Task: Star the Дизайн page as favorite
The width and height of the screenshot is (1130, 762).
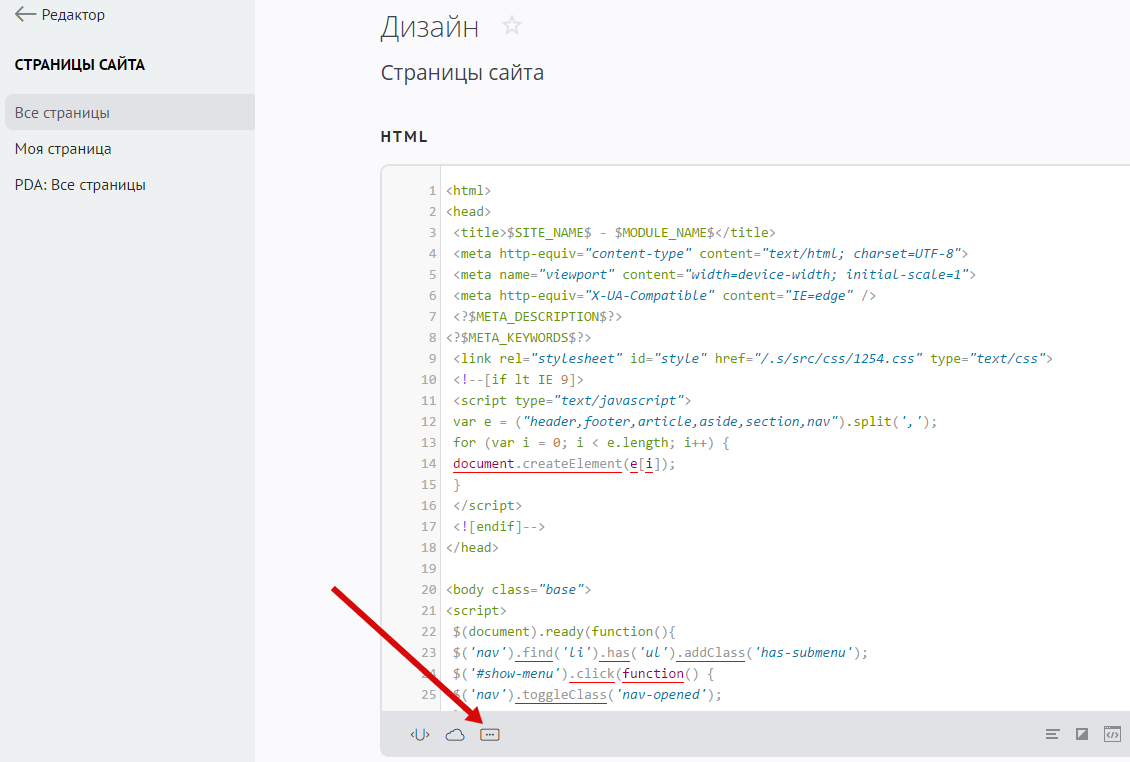Action: pos(512,26)
